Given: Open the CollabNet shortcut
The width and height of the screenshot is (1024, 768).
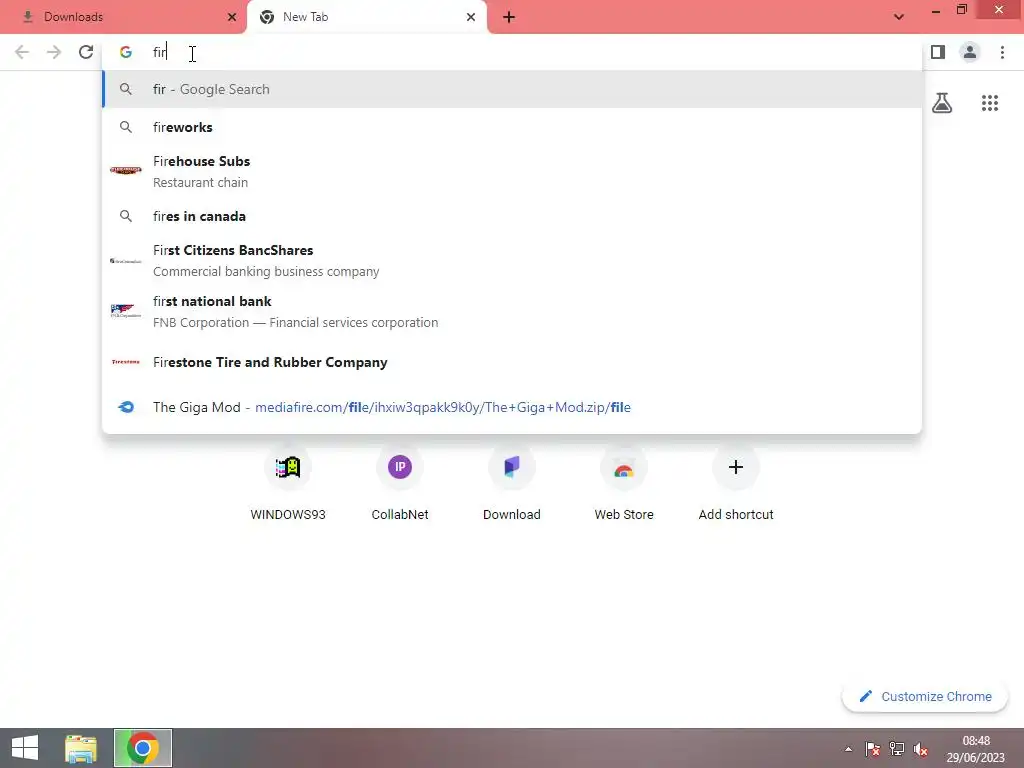Looking at the screenshot, I should coord(400,484).
